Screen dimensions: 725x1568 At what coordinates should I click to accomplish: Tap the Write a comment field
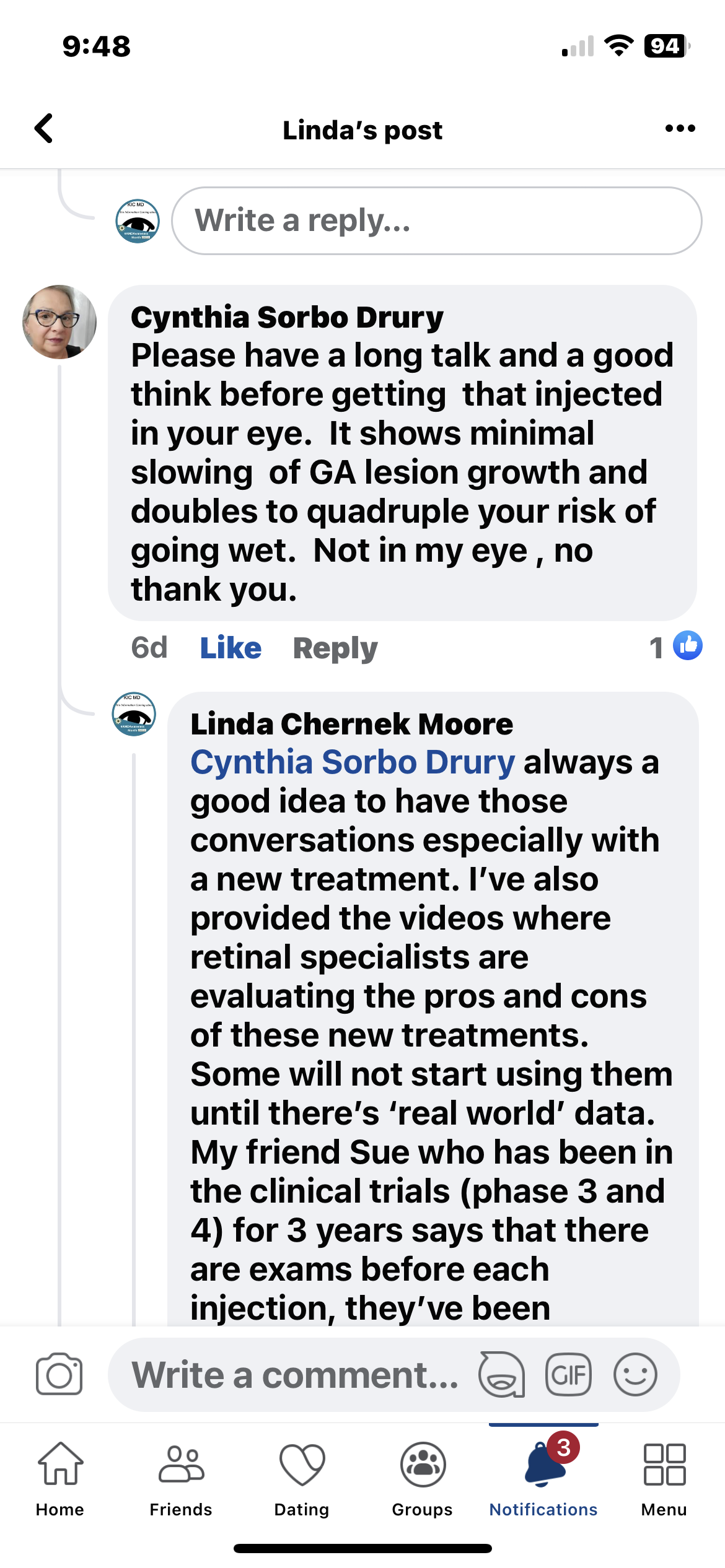[x=295, y=1375]
